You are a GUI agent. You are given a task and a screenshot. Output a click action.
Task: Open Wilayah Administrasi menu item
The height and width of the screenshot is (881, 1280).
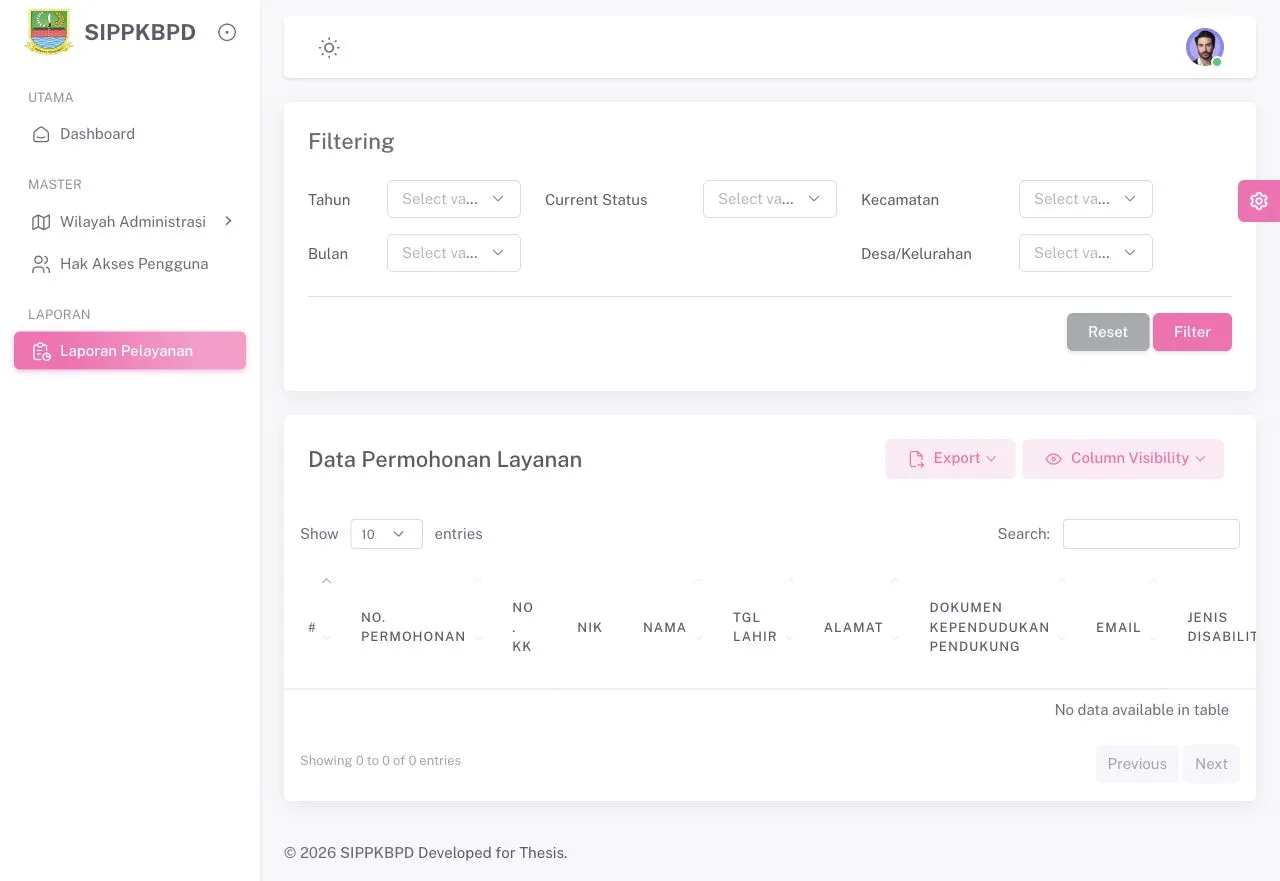130,222
